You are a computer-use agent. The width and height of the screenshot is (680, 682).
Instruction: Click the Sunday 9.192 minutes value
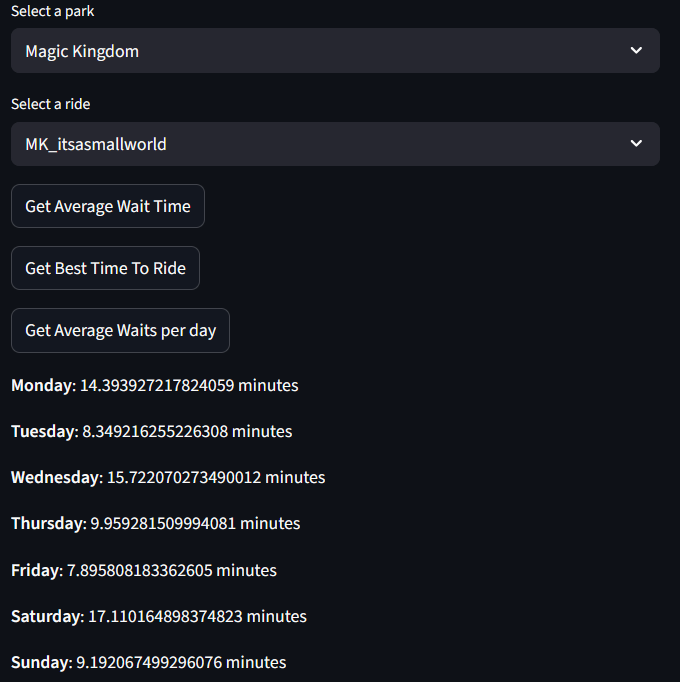tap(181, 662)
